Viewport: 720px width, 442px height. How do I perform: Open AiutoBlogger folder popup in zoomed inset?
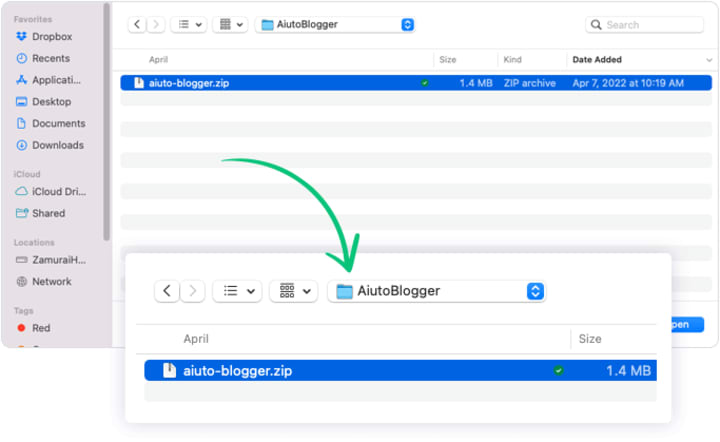tap(436, 291)
